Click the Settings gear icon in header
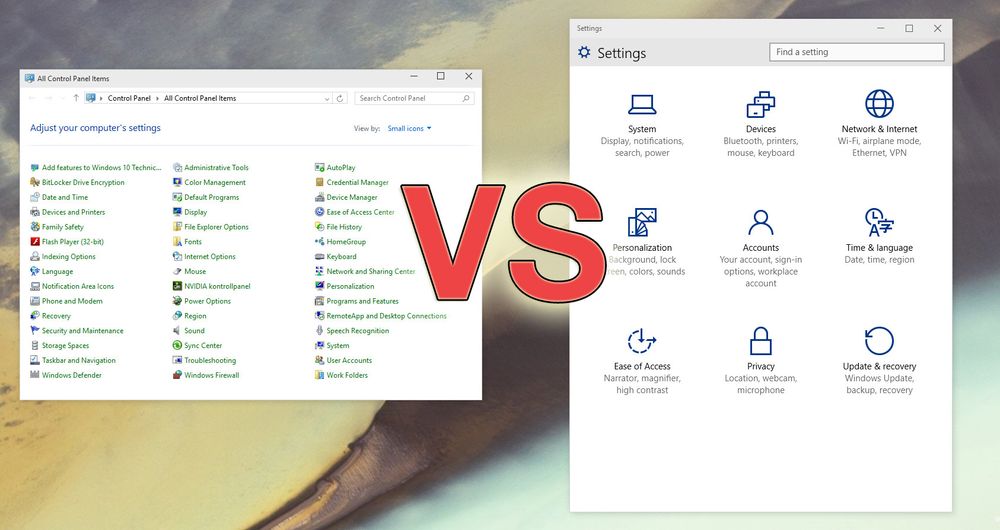This screenshot has height=530, width=1000. [x=584, y=52]
